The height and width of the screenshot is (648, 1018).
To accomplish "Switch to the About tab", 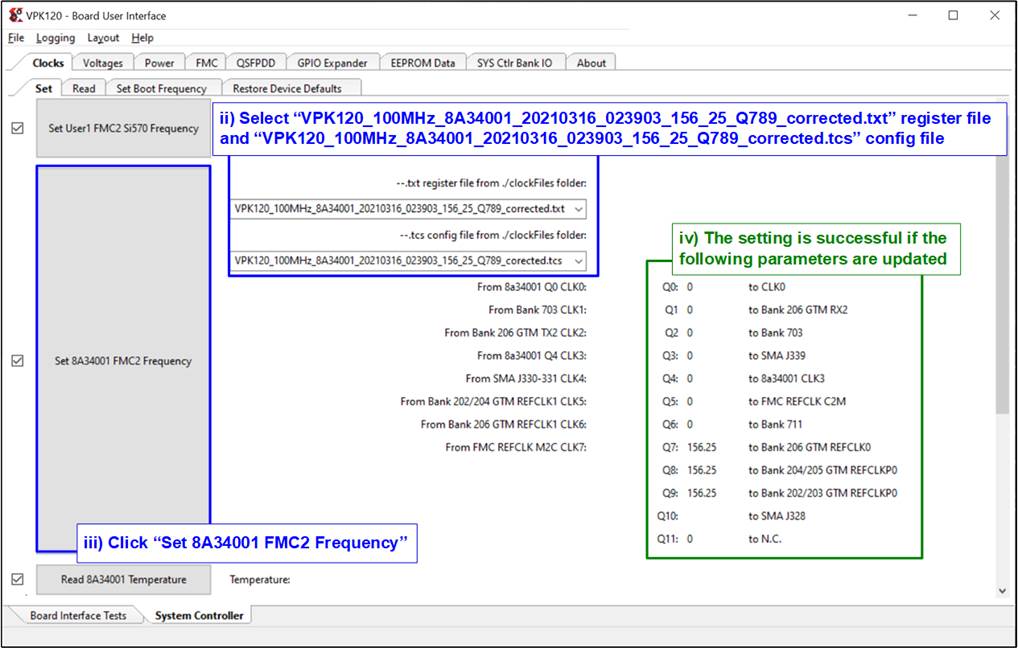I will click(x=591, y=63).
